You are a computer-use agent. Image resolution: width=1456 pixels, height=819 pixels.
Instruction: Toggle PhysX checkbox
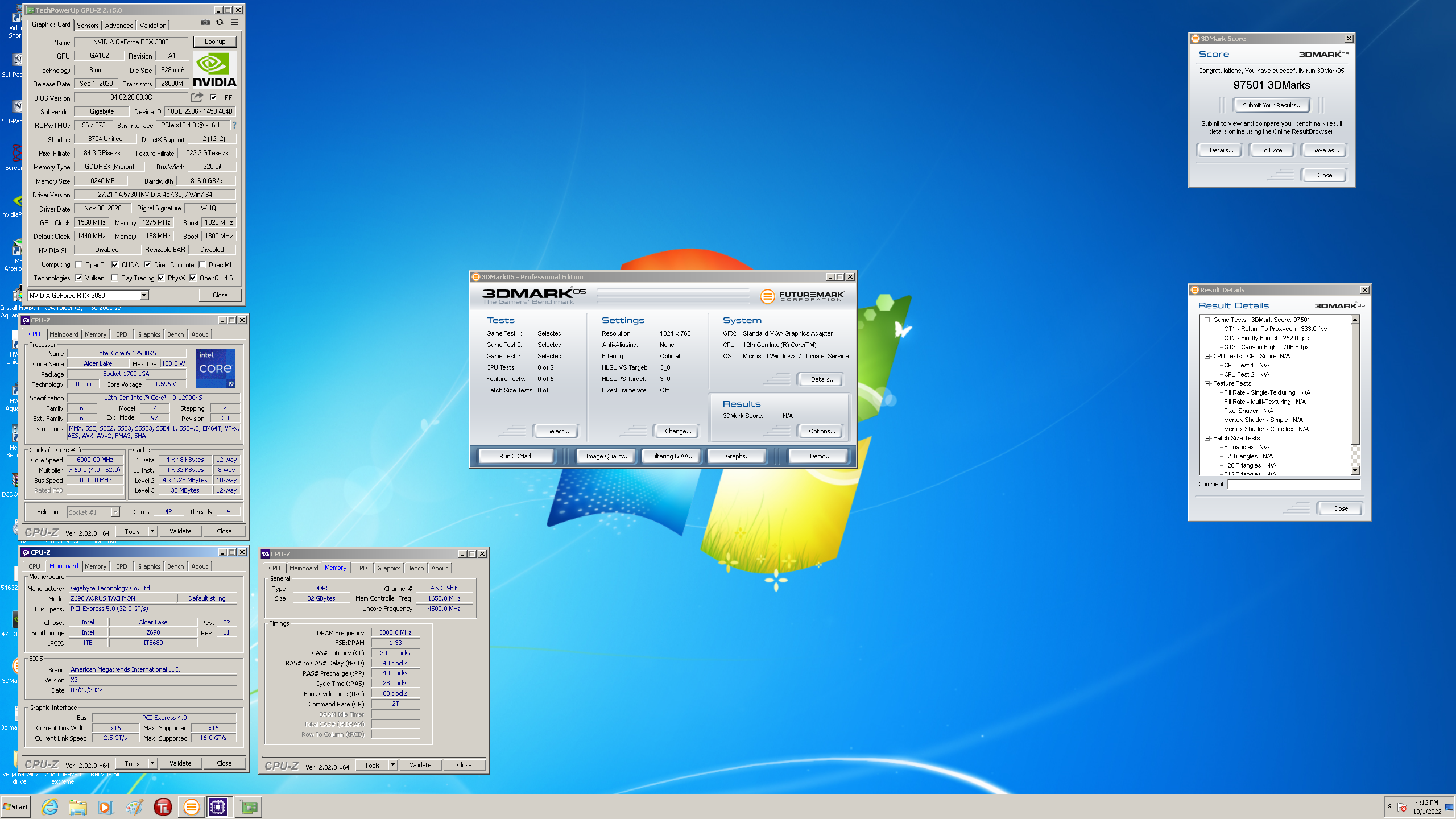click(x=161, y=278)
